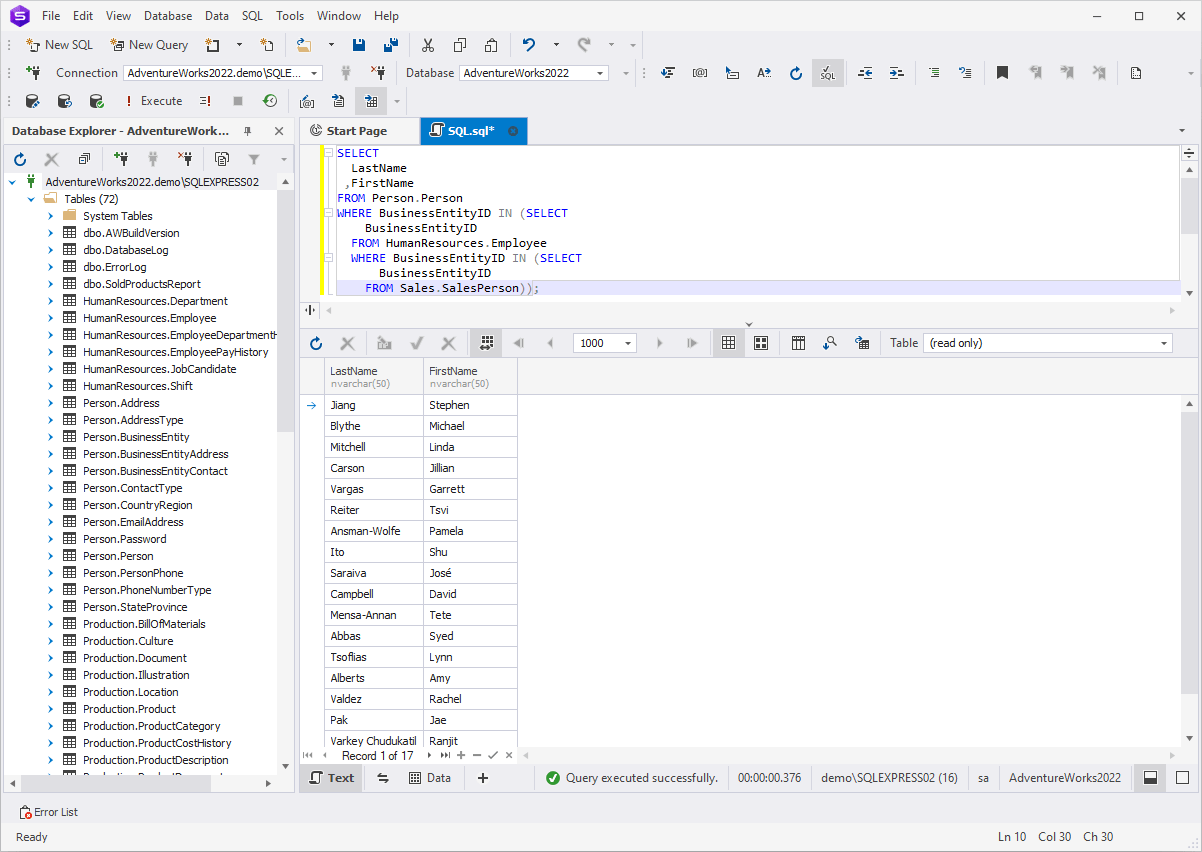
Task: Expand the Person.Person table node
Action: pyautogui.click(x=50, y=556)
